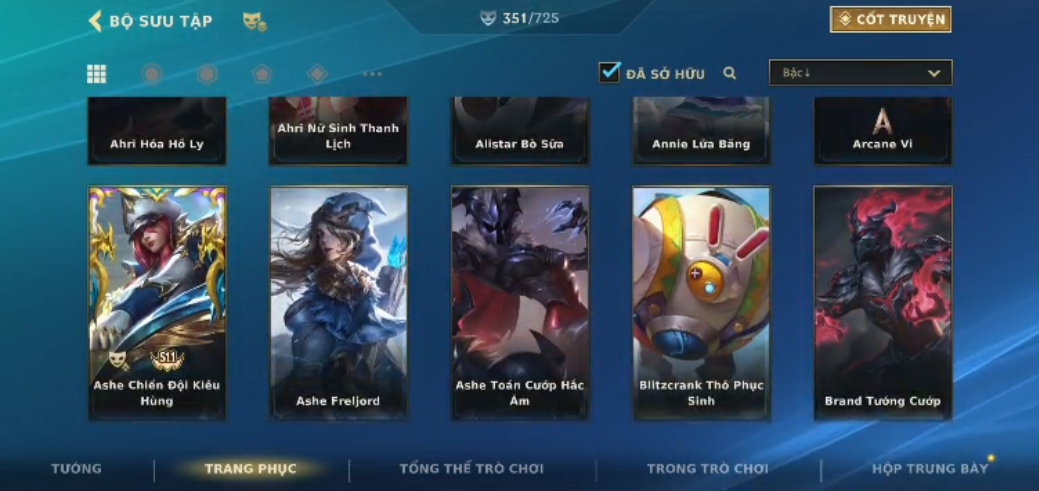Select the diamond rarity filter icon
The height and width of the screenshot is (491, 1039).
click(317, 74)
